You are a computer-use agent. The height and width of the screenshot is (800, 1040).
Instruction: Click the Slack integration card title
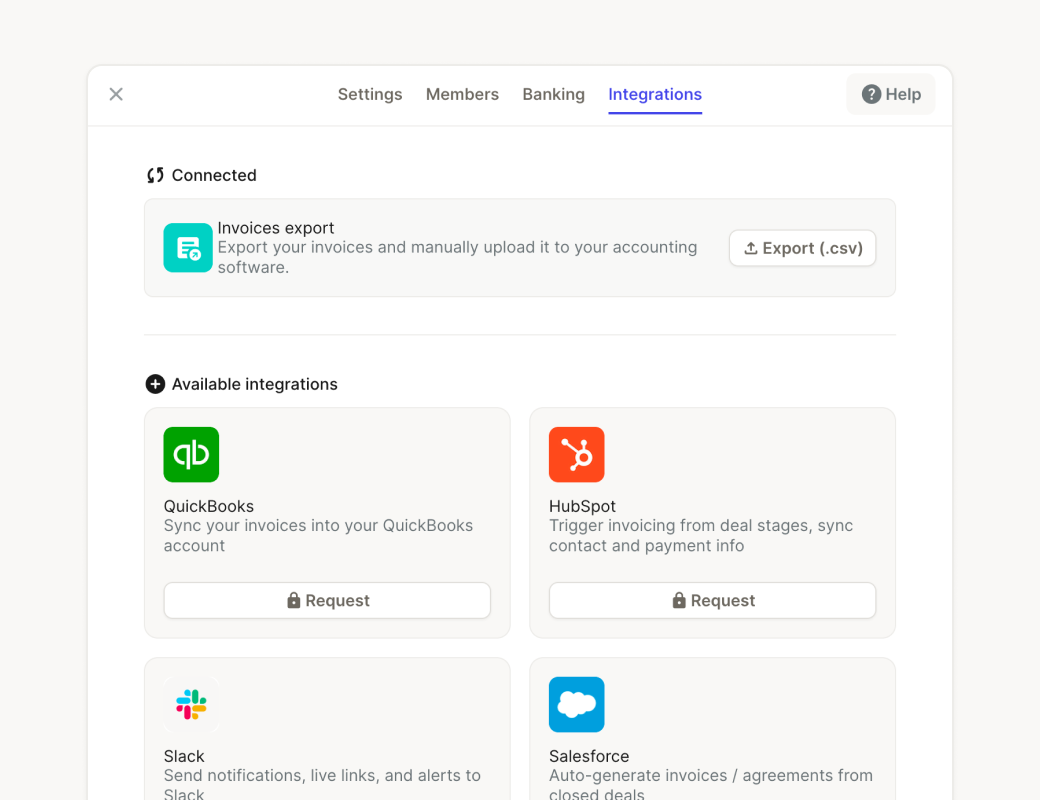(184, 756)
